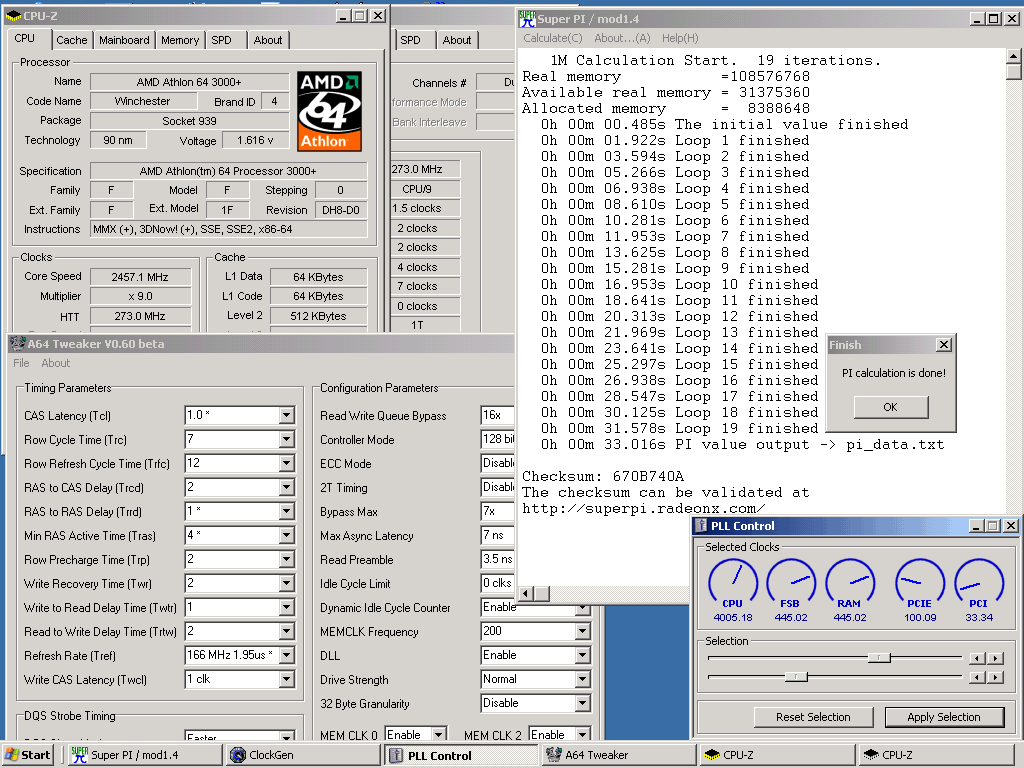Viewport: 1024px width, 768px height.
Task: Open the Start menu
Action: pyautogui.click(x=27, y=755)
